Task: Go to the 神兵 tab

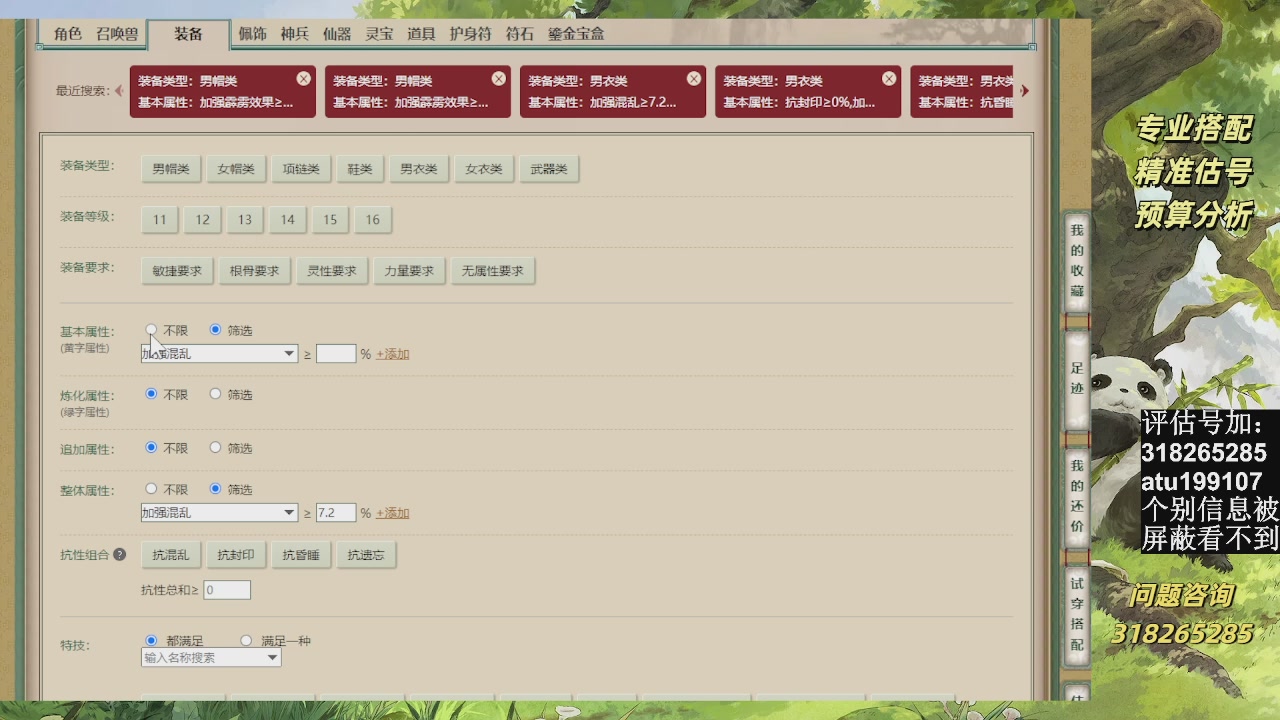Action: (x=295, y=34)
